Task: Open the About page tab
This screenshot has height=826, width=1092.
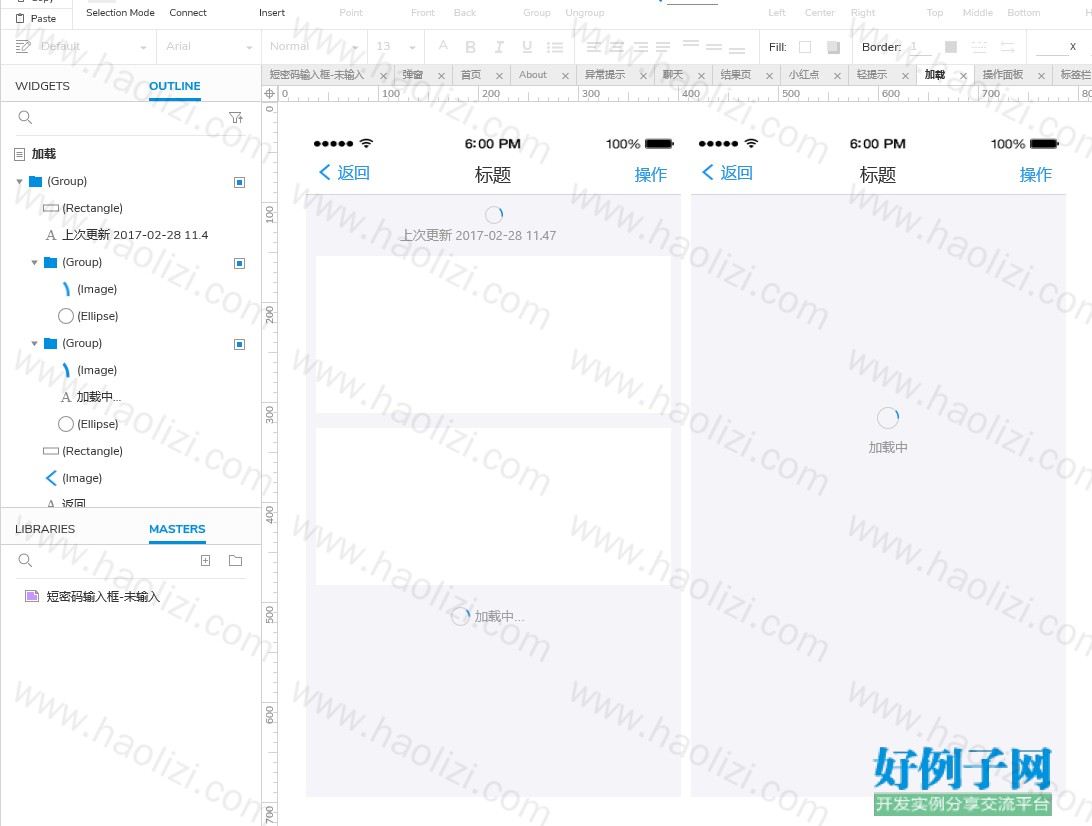Action: (533, 75)
